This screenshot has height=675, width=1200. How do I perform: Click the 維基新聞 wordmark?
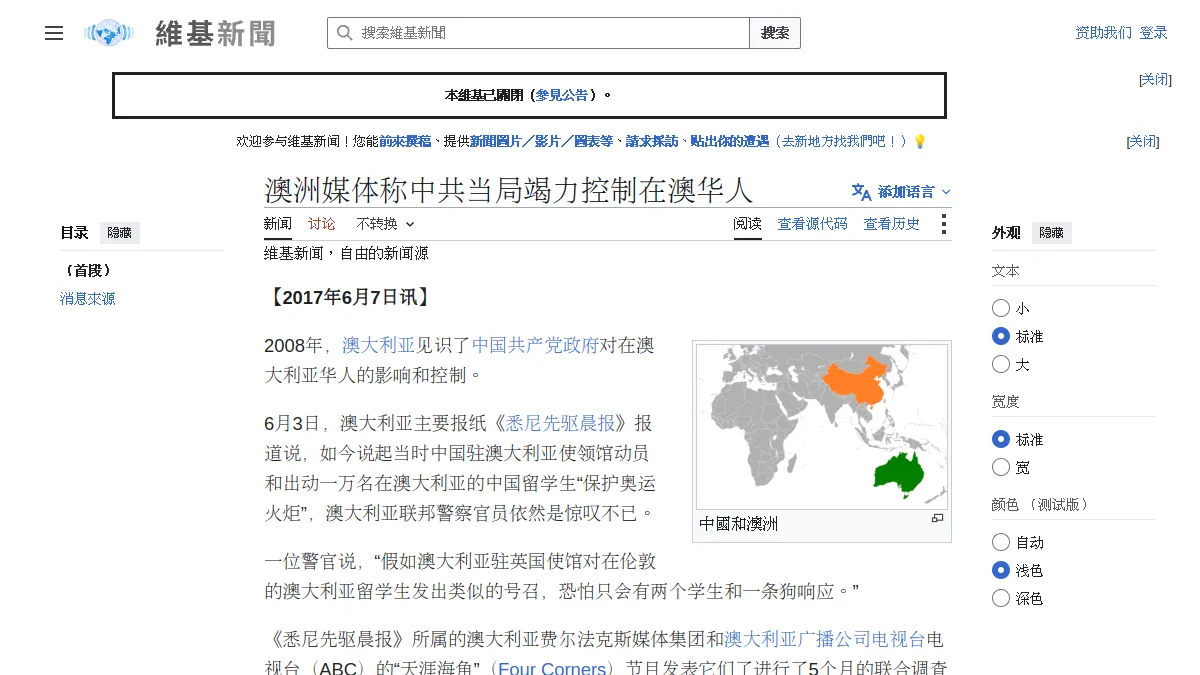215,33
